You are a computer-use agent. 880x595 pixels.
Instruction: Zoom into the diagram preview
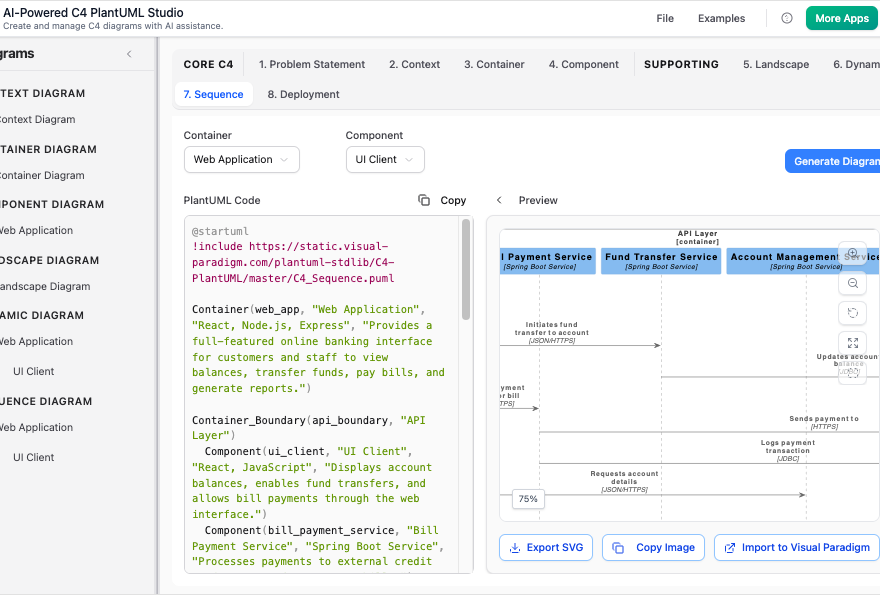pos(853,253)
